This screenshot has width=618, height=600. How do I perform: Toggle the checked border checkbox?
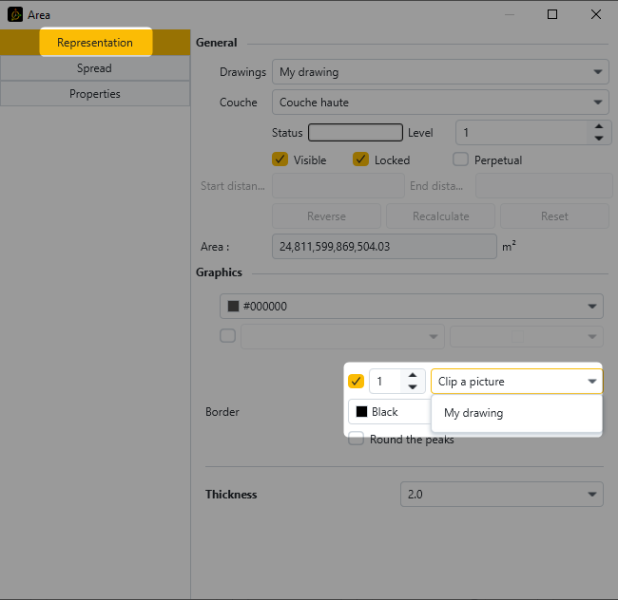click(356, 381)
